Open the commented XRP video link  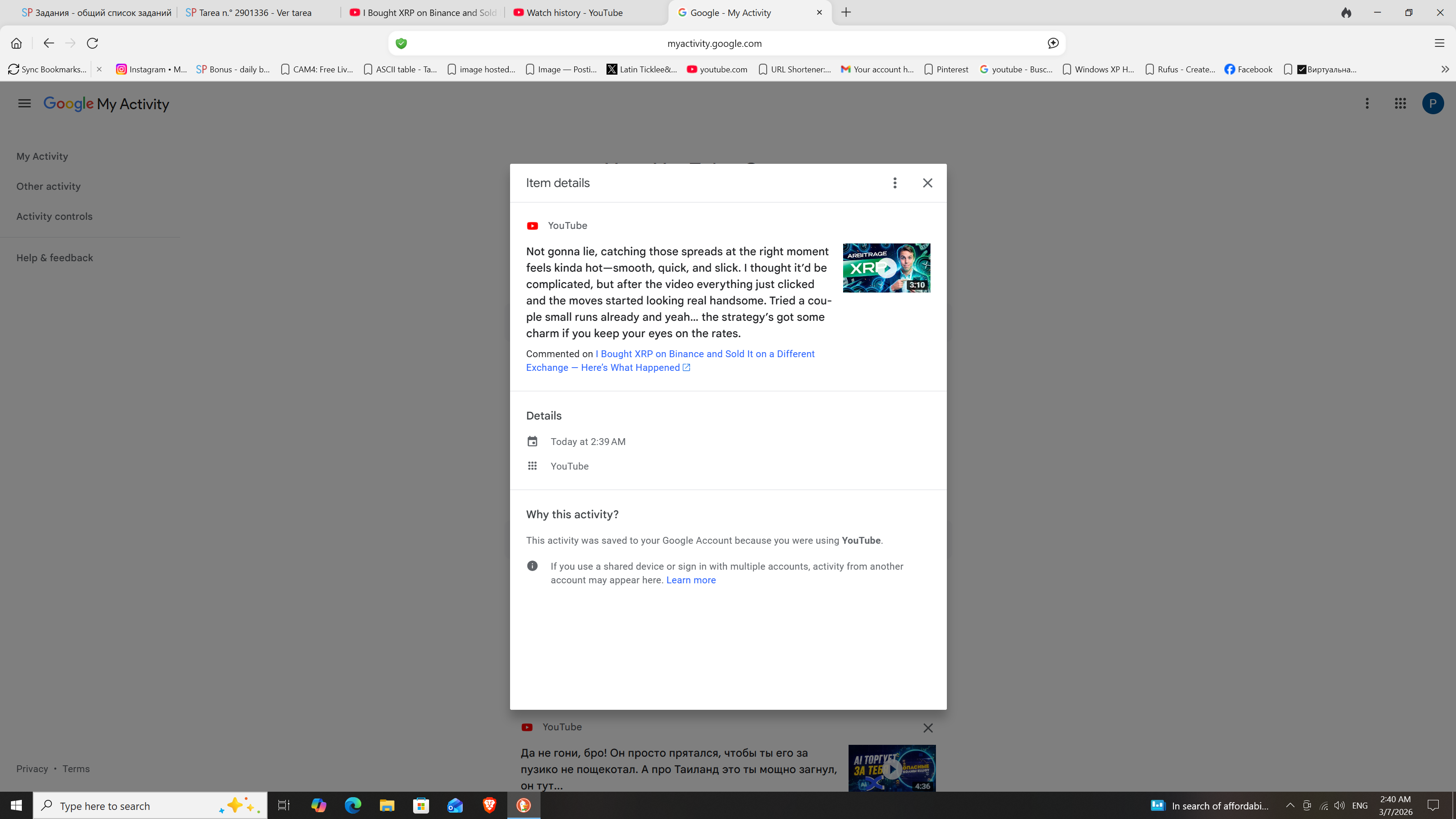point(704,354)
